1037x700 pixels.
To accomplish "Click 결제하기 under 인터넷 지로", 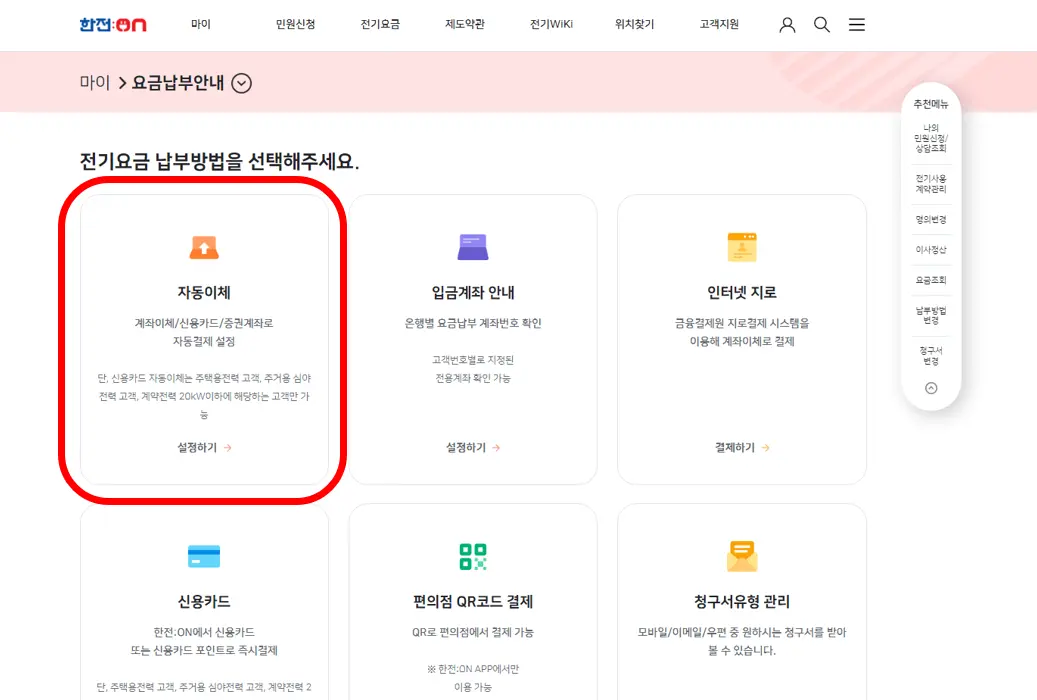I will pyautogui.click(x=735, y=447).
